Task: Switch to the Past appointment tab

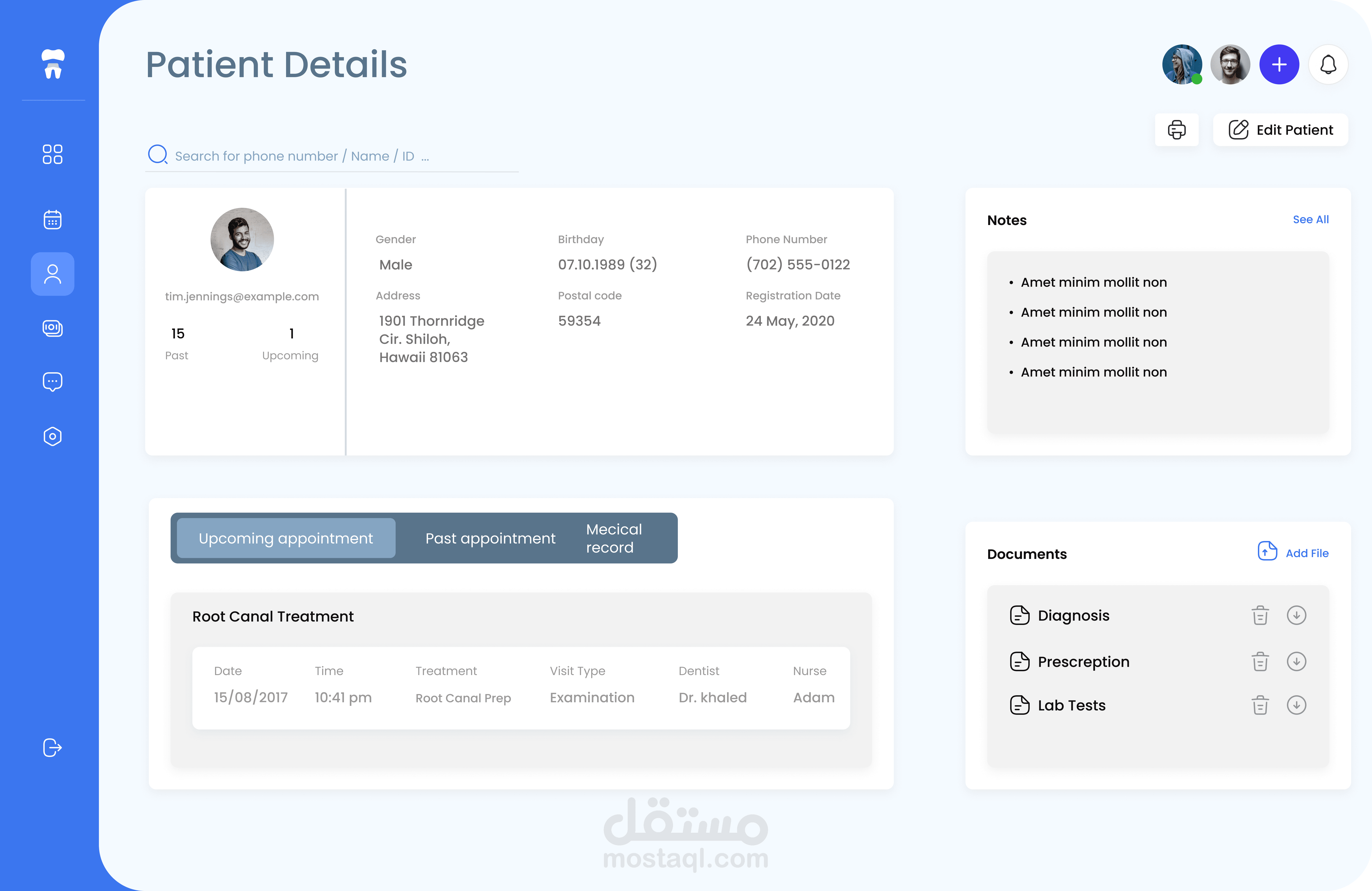Action: 490,538
